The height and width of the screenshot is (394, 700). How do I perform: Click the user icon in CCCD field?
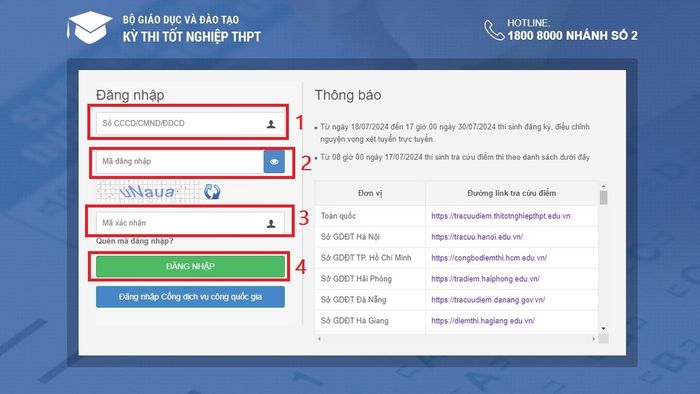click(x=271, y=124)
